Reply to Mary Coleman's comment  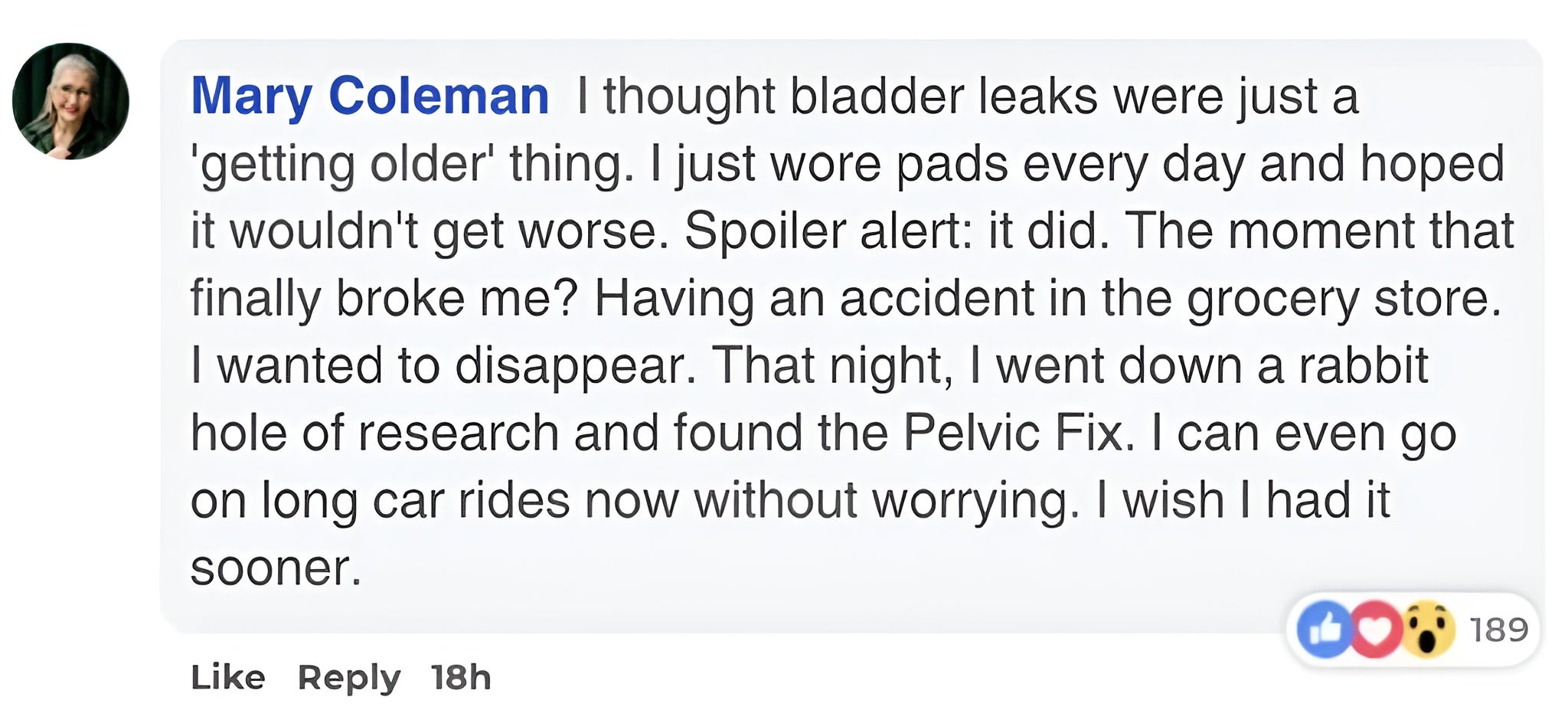click(x=348, y=677)
